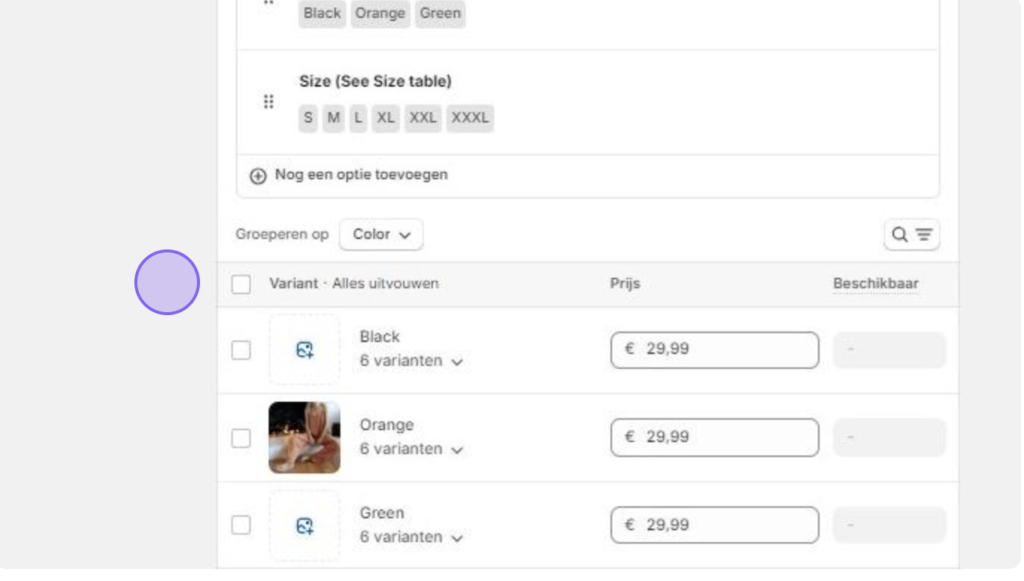
Task: Select the XXXL size tag
Action: [470, 118]
